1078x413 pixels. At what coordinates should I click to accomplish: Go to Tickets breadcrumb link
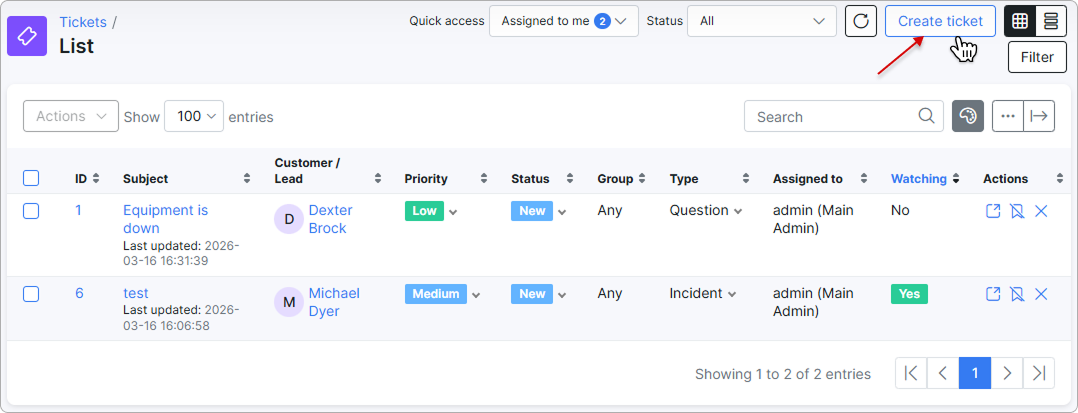pos(82,22)
